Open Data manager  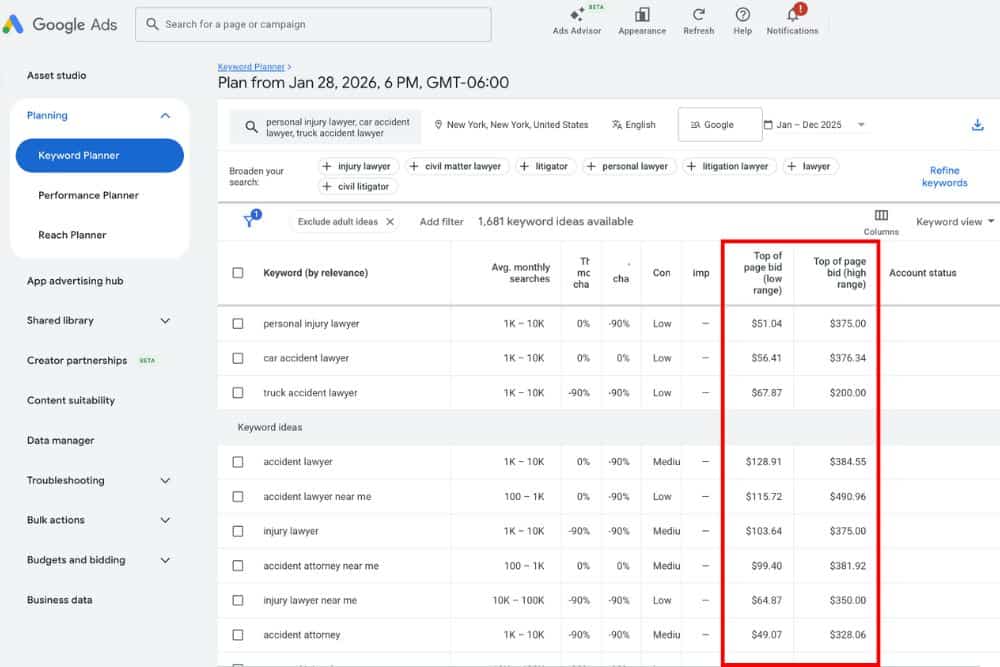click(x=61, y=441)
